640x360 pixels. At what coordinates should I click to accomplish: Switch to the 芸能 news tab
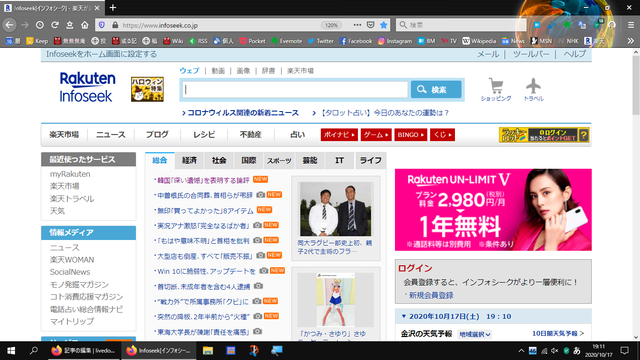pyautogui.click(x=309, y=160)
